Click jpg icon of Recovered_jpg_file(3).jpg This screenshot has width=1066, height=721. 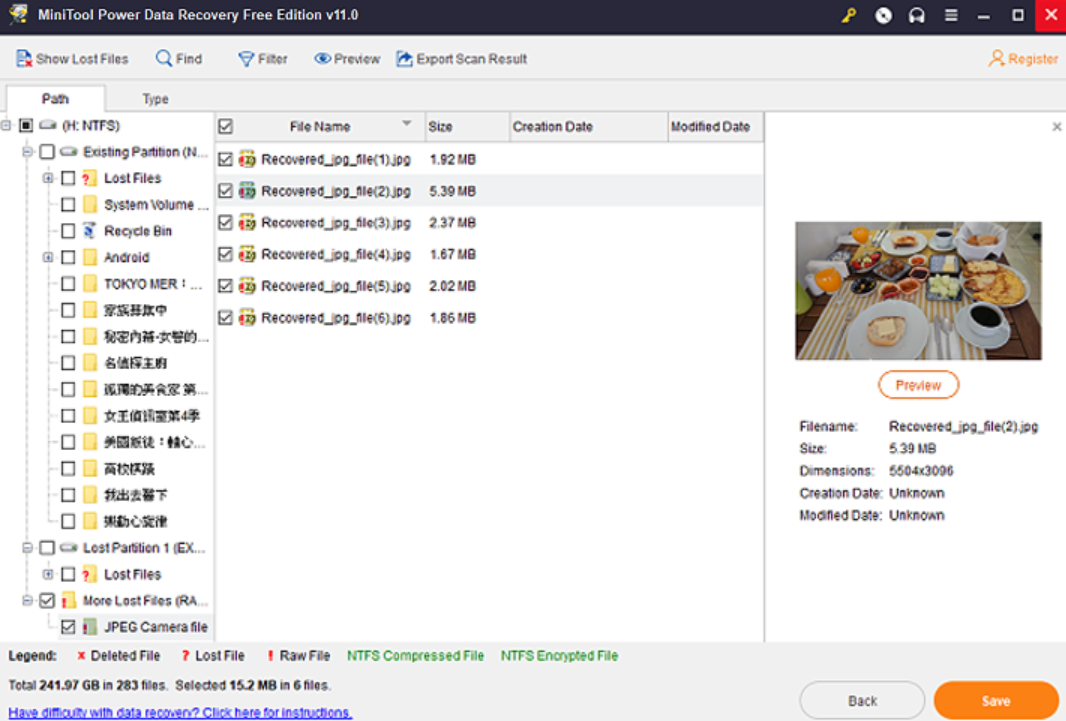pos(247,223)
